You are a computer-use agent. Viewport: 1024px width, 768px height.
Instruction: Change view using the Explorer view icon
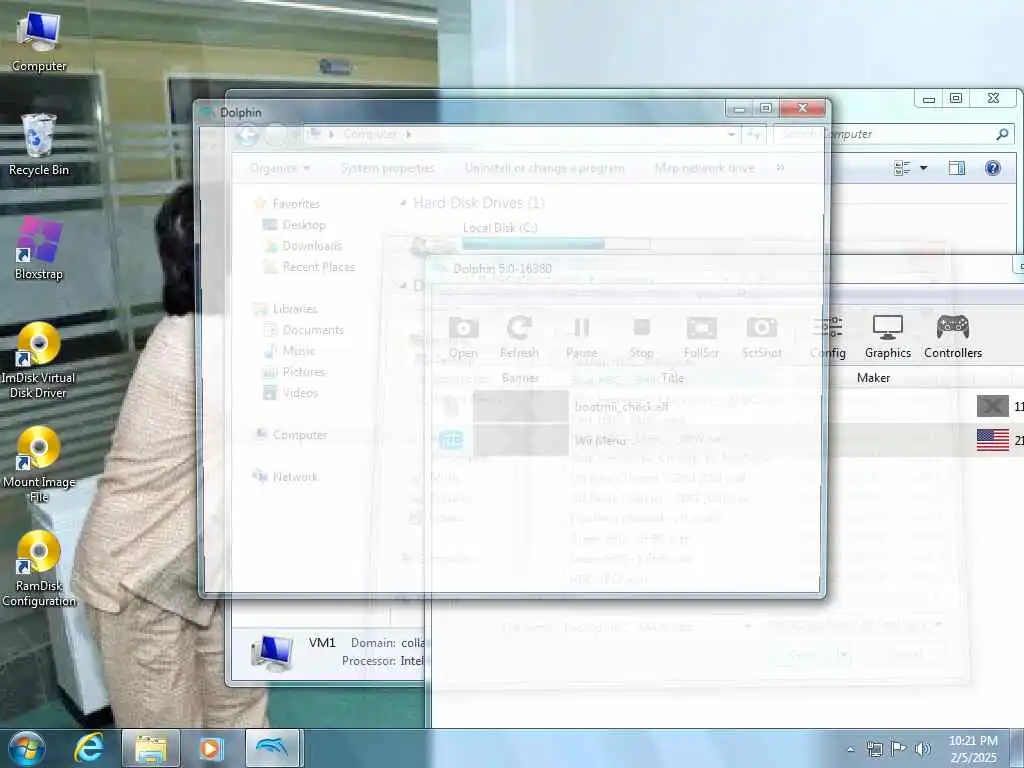902,168
